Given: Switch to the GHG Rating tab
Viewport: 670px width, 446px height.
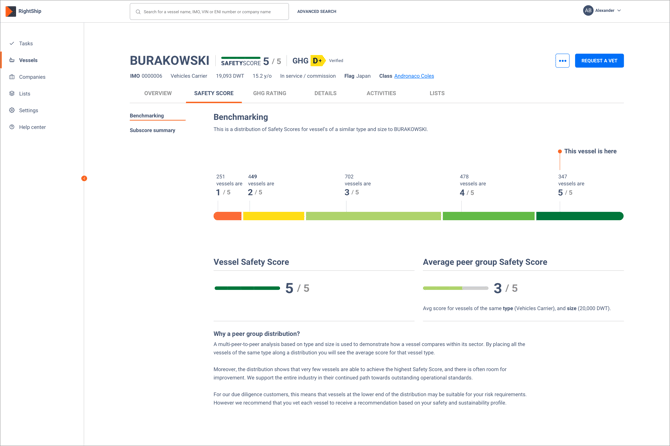Looking at the screenshot, I should tap(269, 93).
